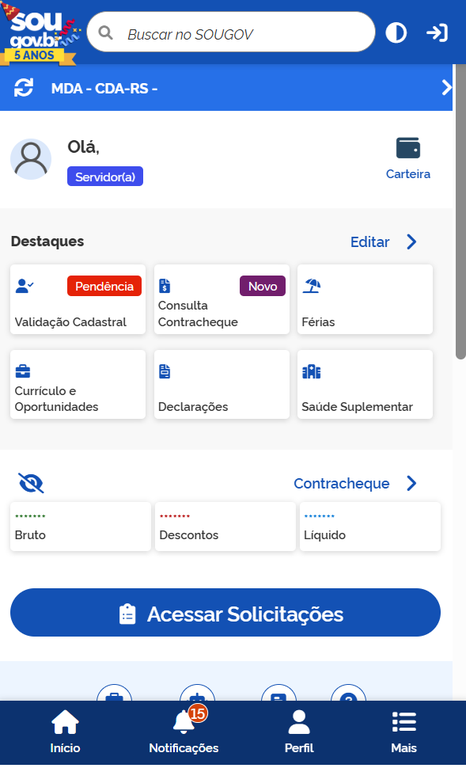The image size is (466, 768).
Task: Click the notification count badge 15
Action: coord(197,714)
